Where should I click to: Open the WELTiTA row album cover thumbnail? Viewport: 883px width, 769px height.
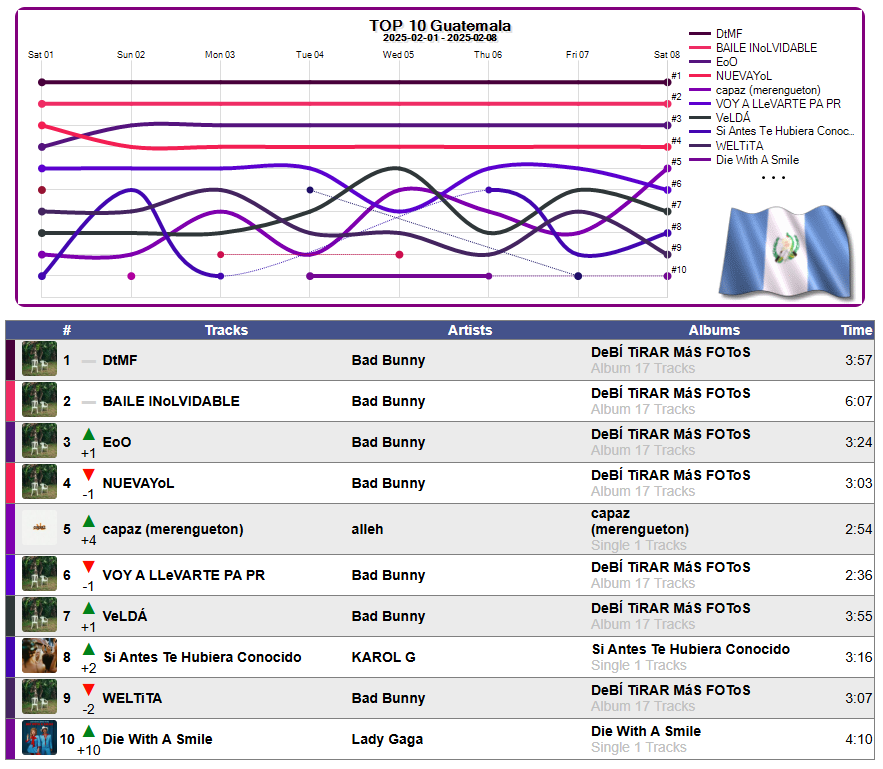click(x=39, y=697)
